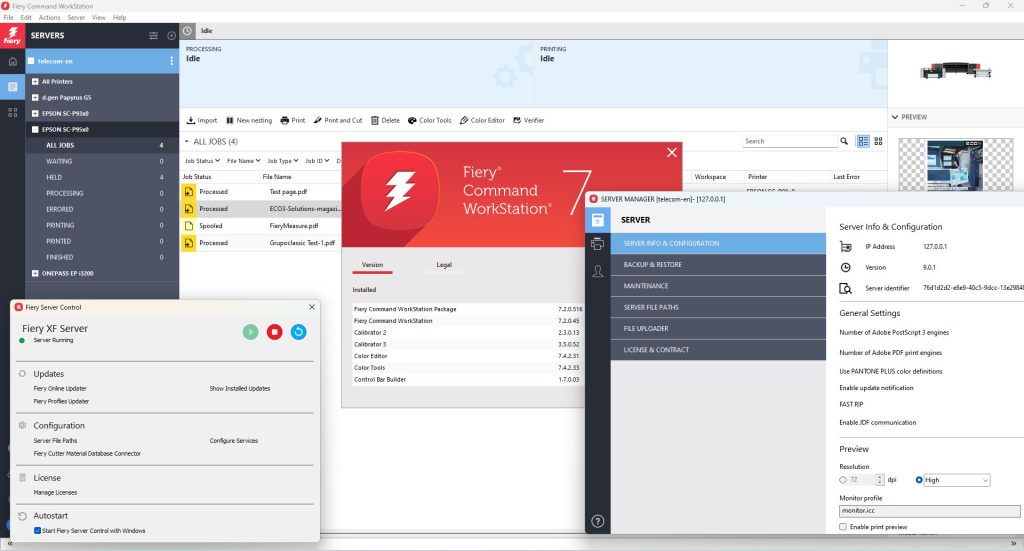The height and width of the screenshot is (551, 1024).
Task: Switch to list view icon
Action: 863,141
